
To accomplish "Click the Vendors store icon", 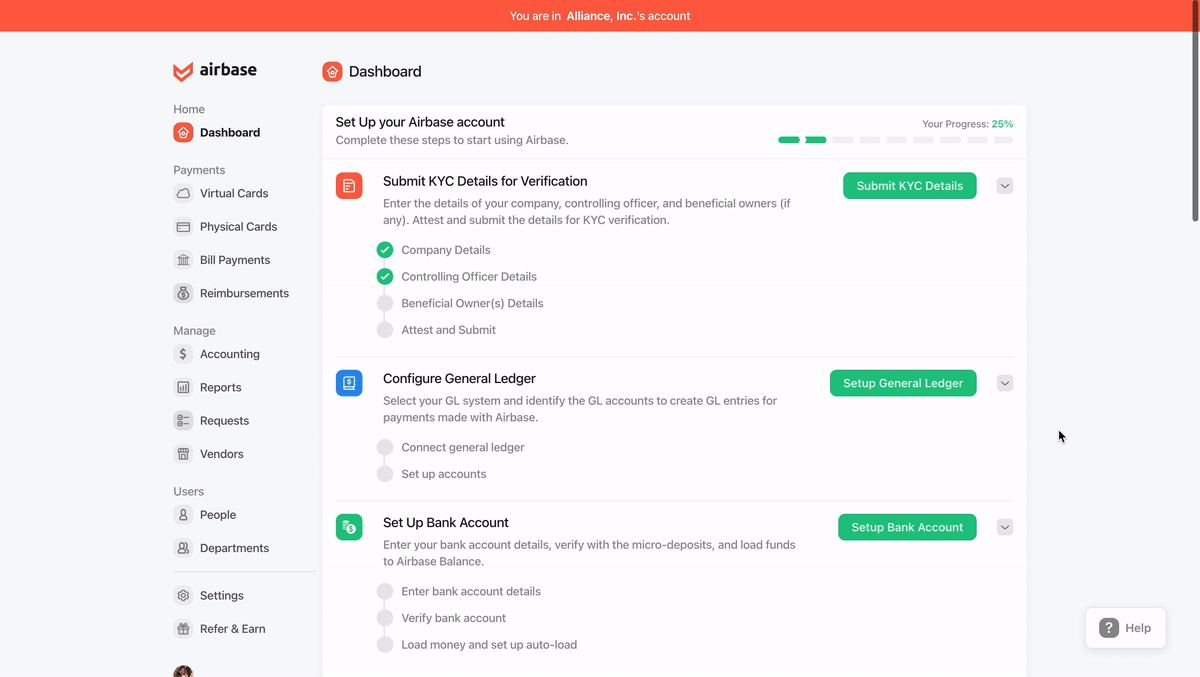I will [183, 454].
